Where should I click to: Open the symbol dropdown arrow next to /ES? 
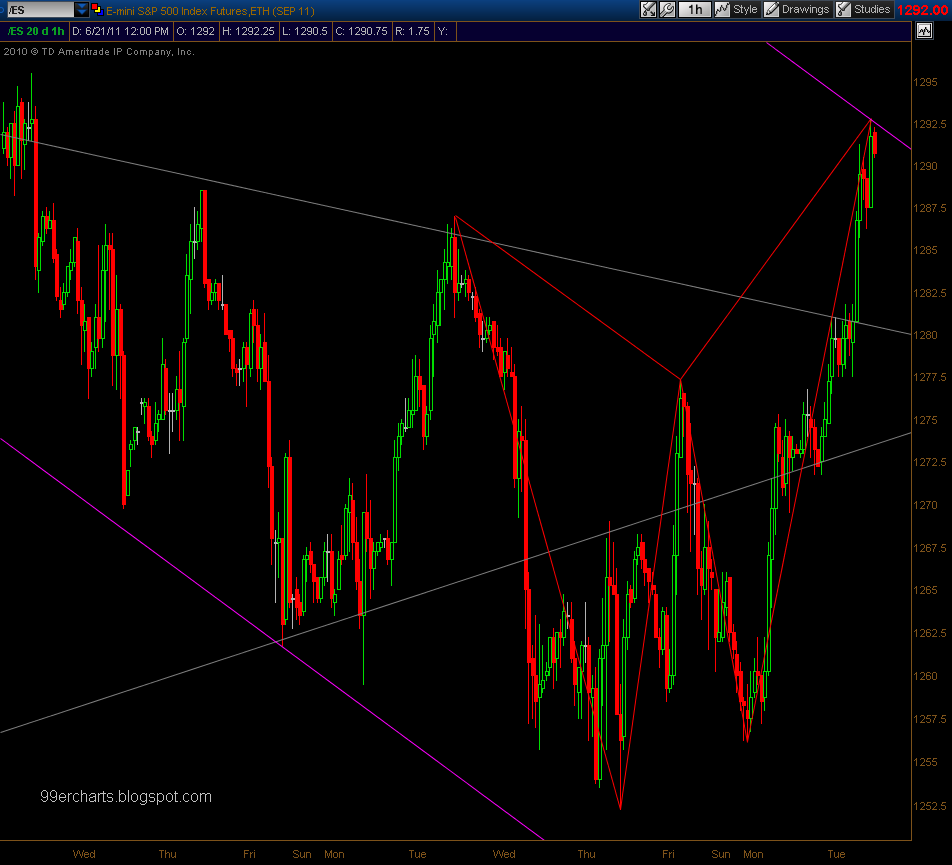click(81, 9)
